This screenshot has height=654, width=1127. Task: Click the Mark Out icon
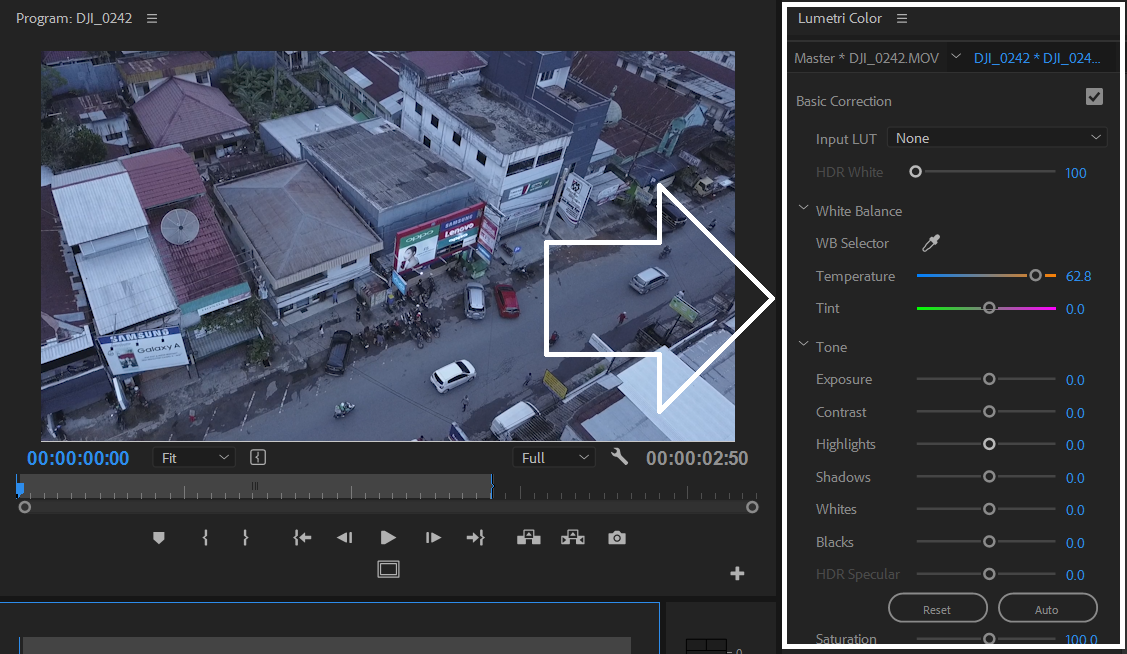(x=245, y=537)
